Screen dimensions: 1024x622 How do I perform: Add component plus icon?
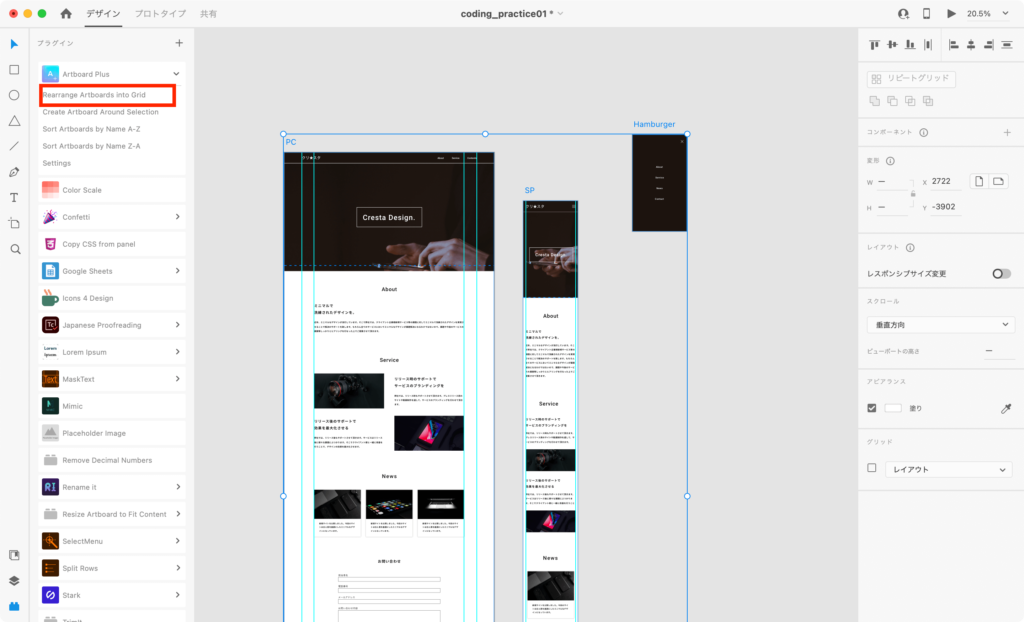[x=1007, y=132]
